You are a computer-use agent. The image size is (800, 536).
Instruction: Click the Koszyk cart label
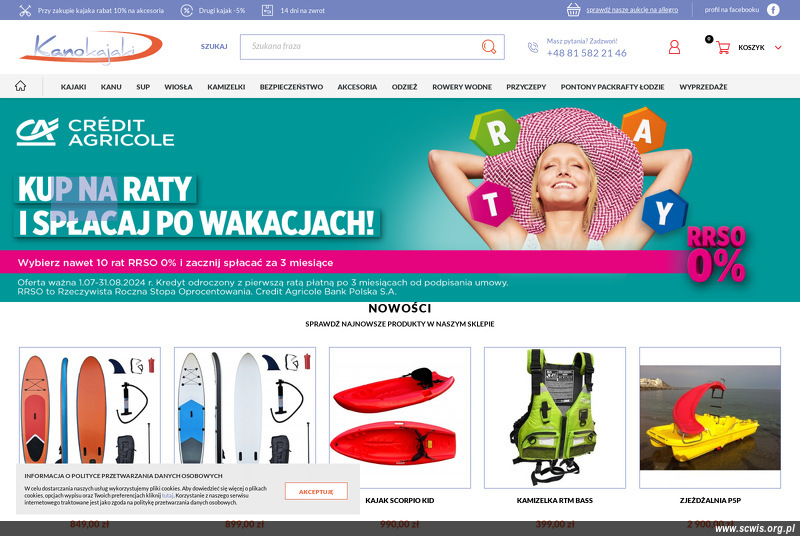click(x=751, y=47)
